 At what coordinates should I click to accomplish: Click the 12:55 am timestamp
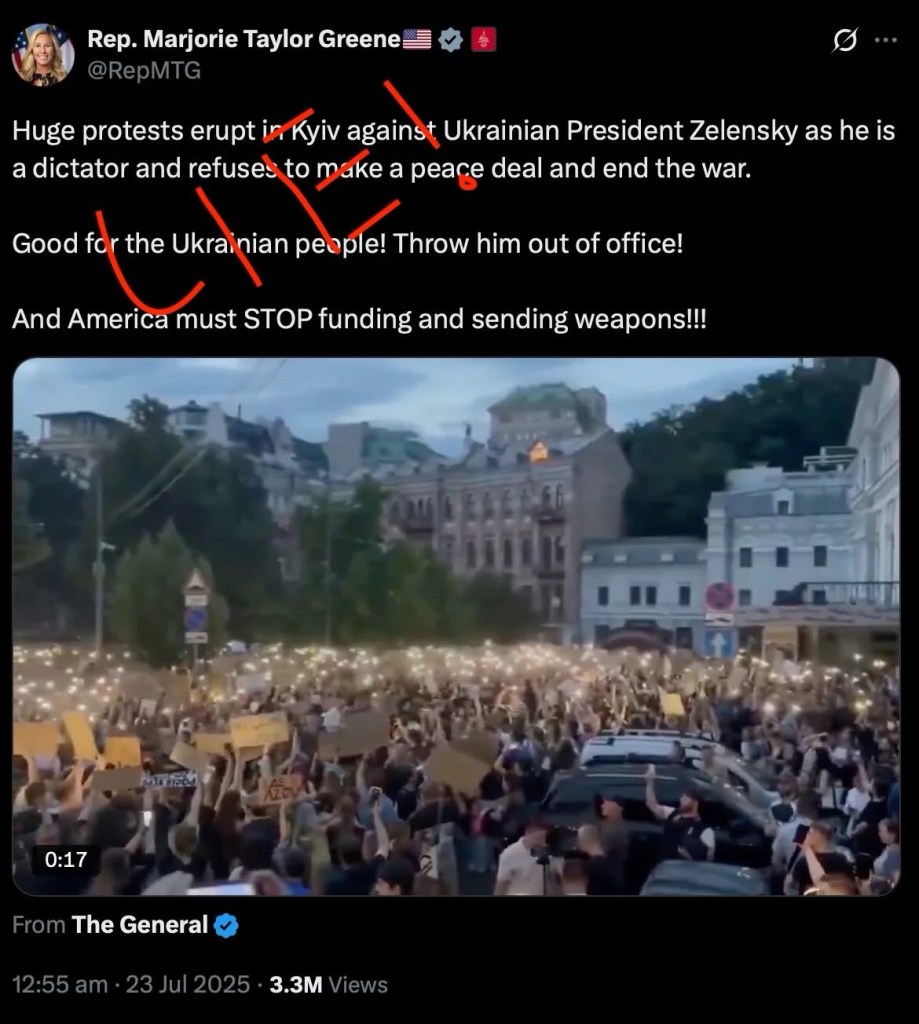pyautogui.click(x=60, y=984)
